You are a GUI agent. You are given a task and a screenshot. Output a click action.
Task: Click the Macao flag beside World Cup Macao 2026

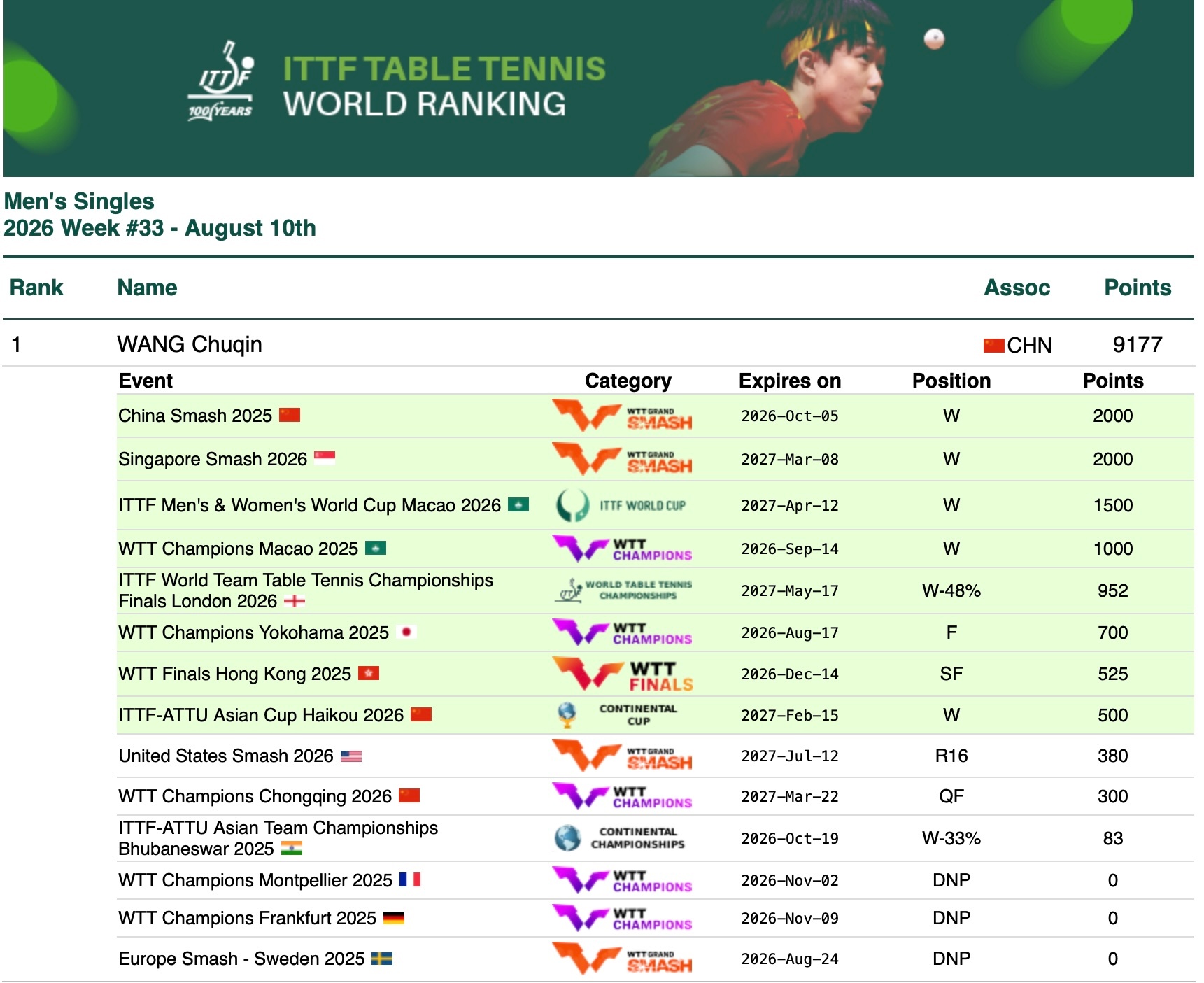[x=518, y=504]
